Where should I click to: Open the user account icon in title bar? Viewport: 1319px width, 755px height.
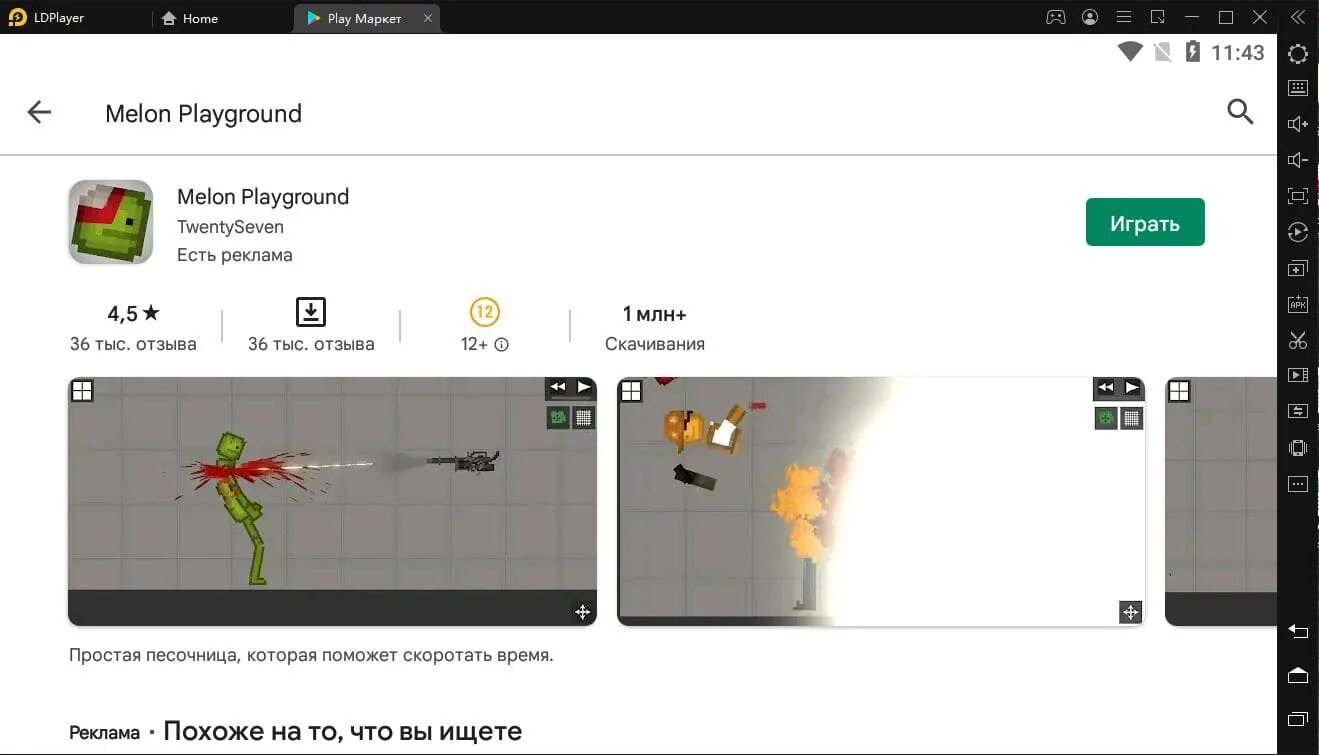click(1090, 17)
